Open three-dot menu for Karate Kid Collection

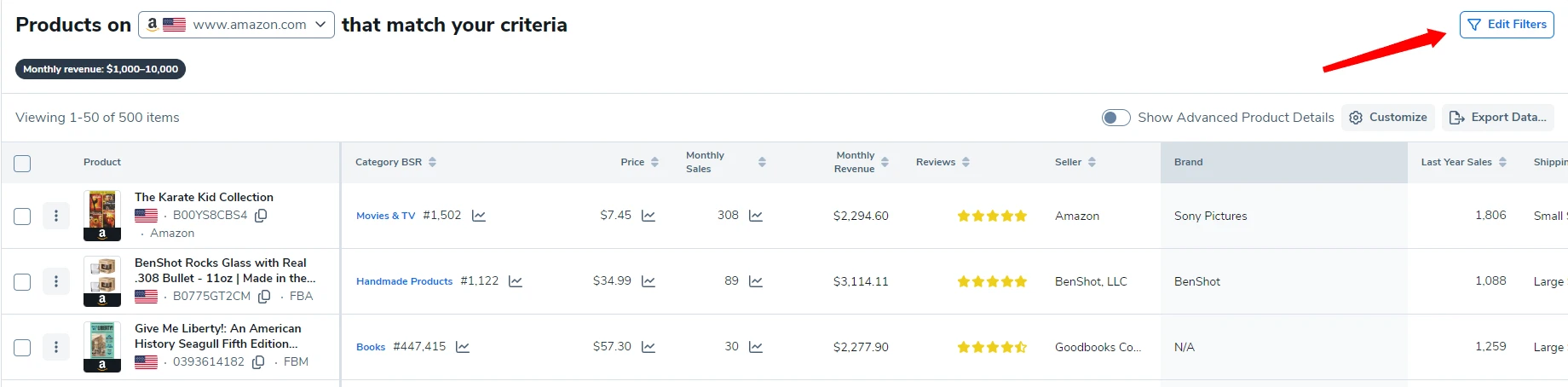coord(56,216)
